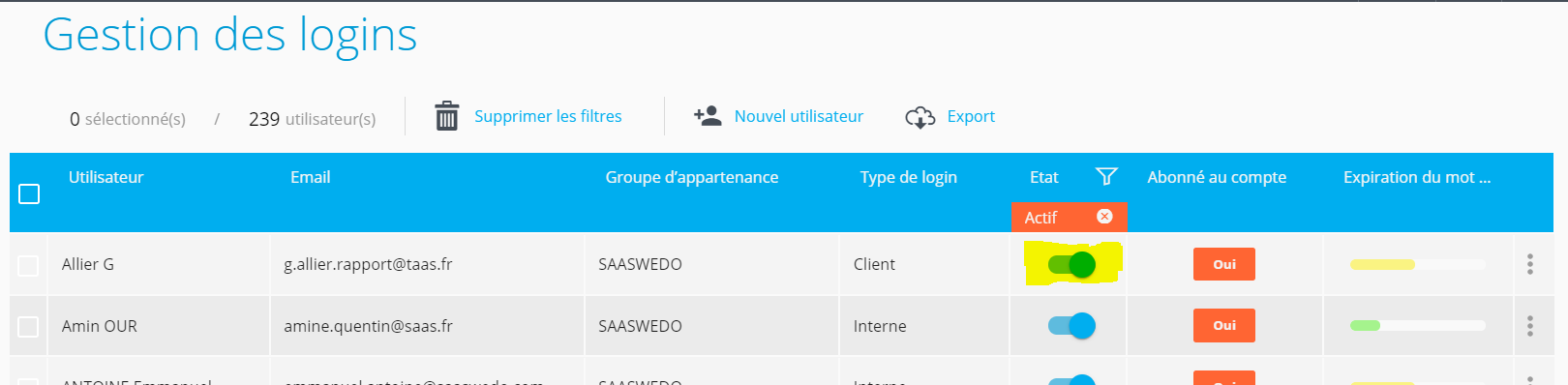This screenshot has height=385, width=1568.
Task: Check the box for the Allier G row
Action: 28,265
